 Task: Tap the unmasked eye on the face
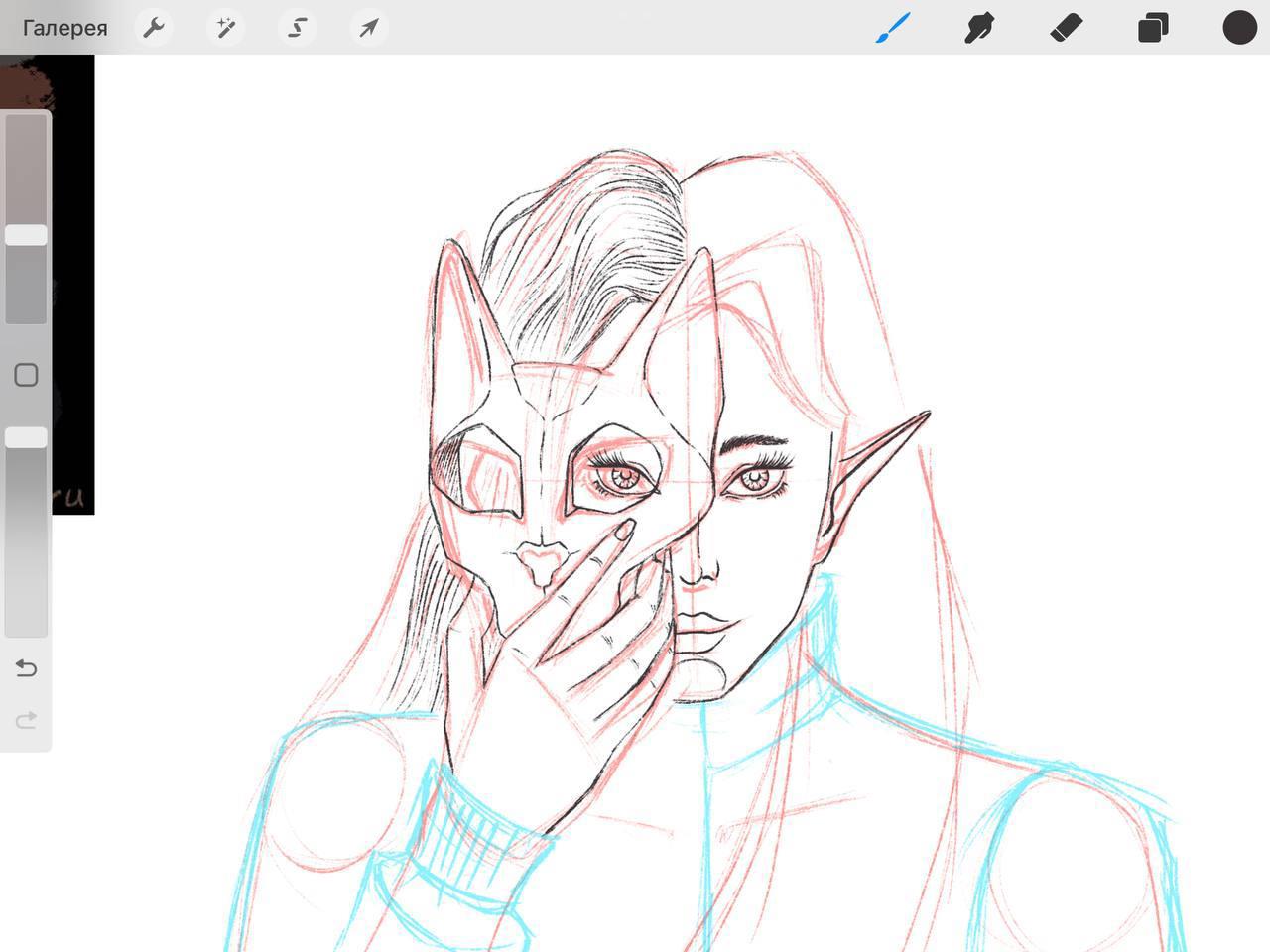click(x=757, y=480)
